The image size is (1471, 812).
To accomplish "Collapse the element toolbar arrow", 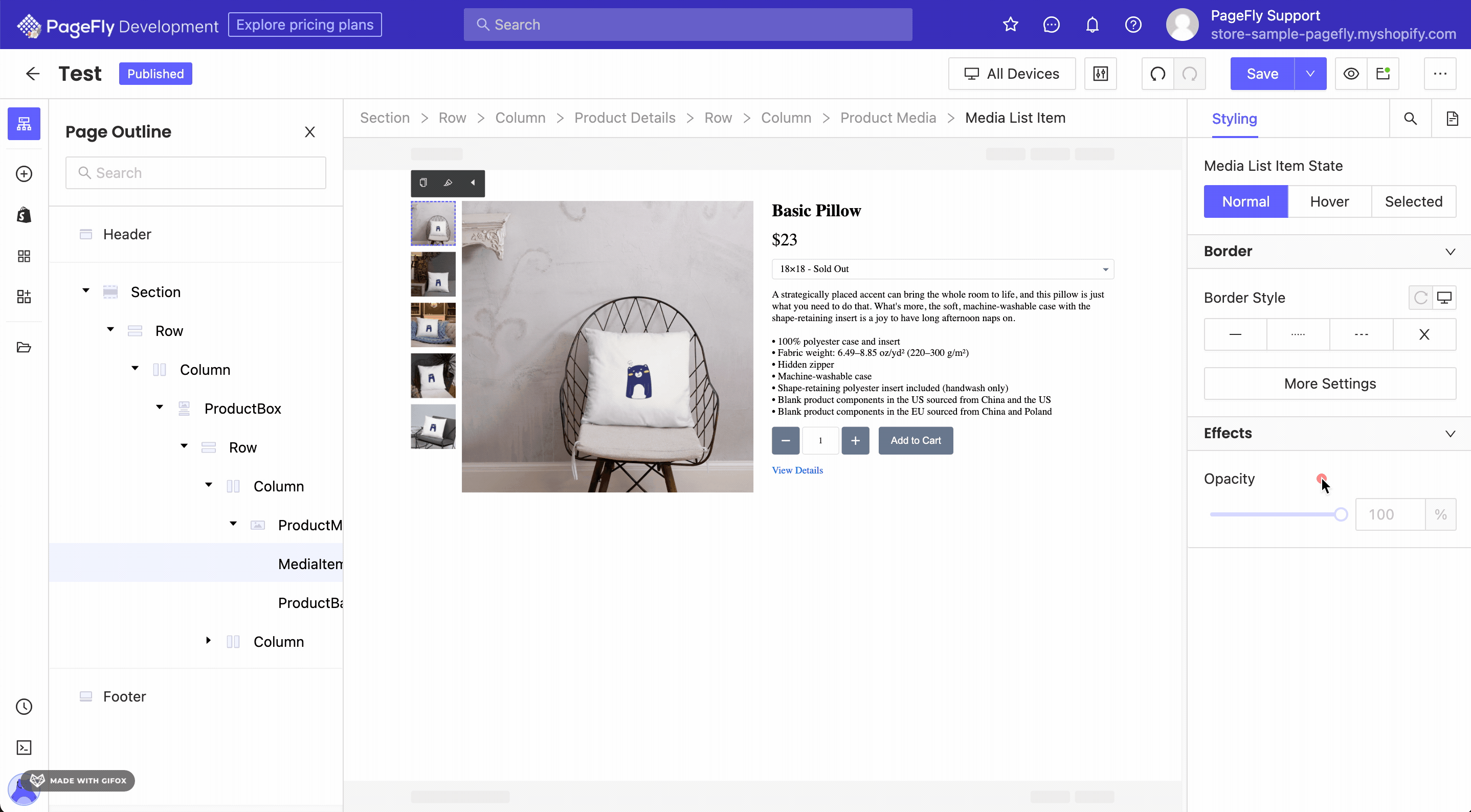I will pos(473,183).
